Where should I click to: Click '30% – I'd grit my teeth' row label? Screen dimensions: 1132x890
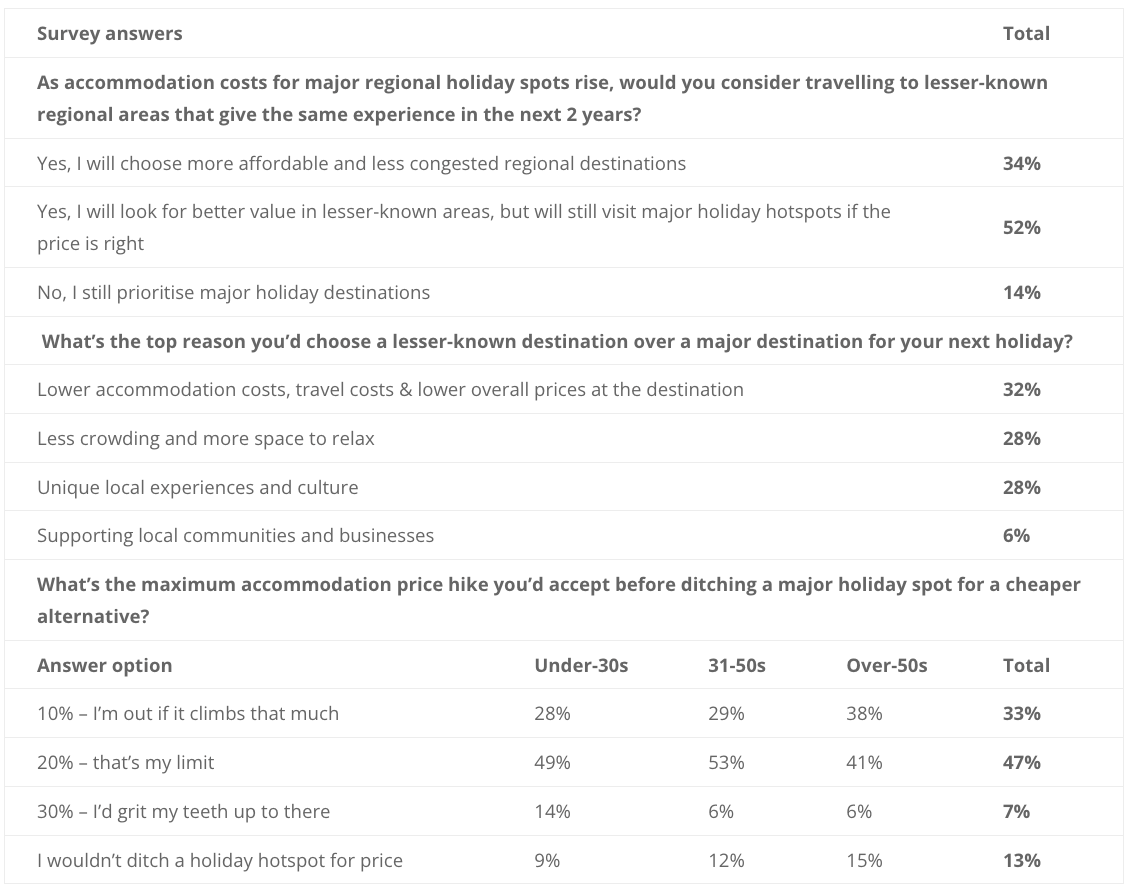tap(183, 811)
